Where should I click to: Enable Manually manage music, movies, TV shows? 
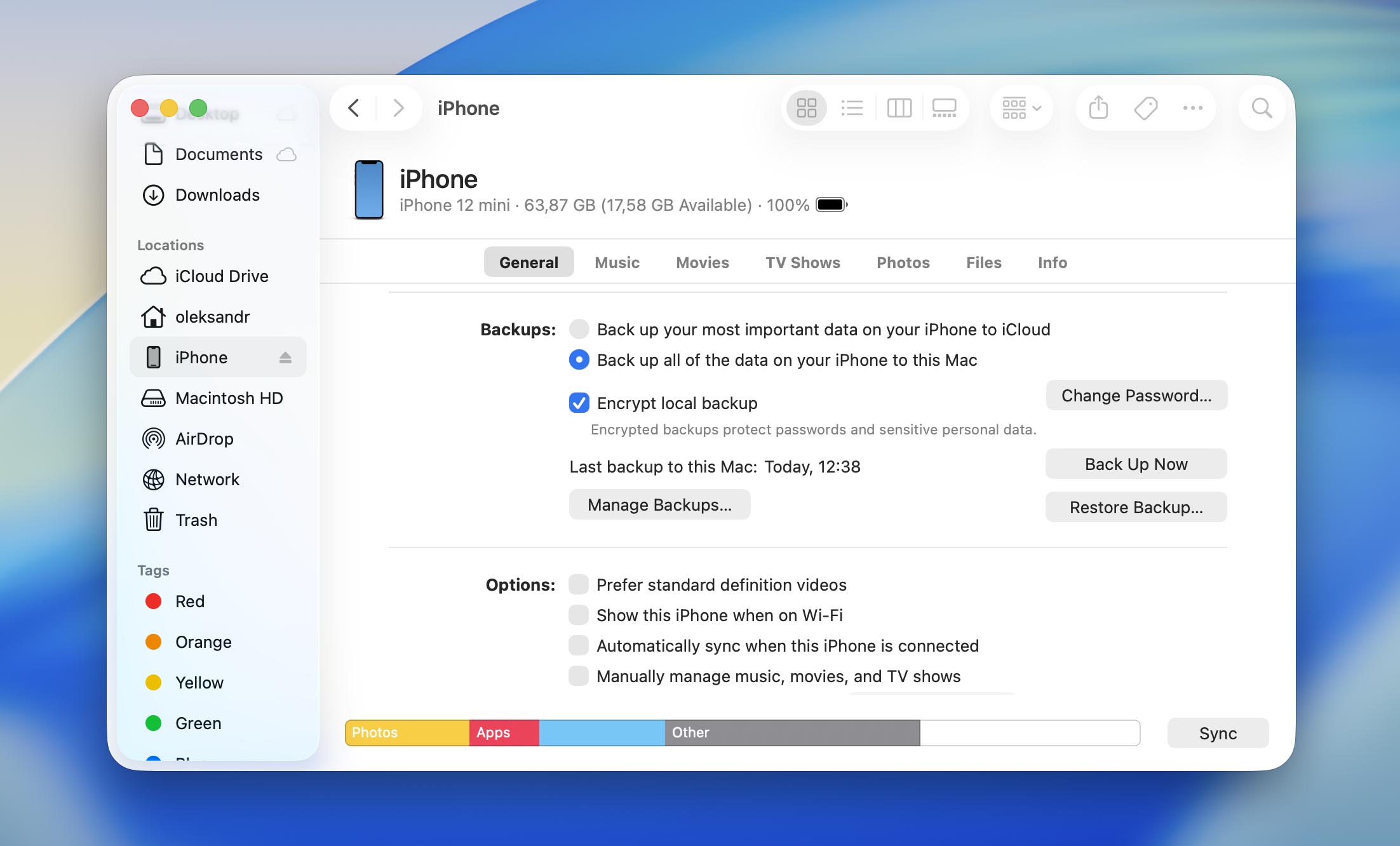(x=579, y=676)
